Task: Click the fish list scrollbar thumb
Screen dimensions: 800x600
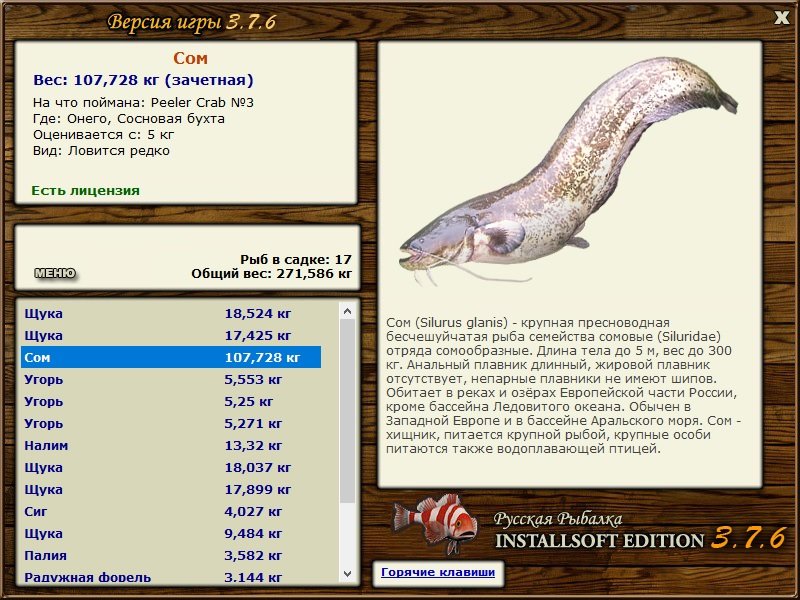Action: (347, 411)
